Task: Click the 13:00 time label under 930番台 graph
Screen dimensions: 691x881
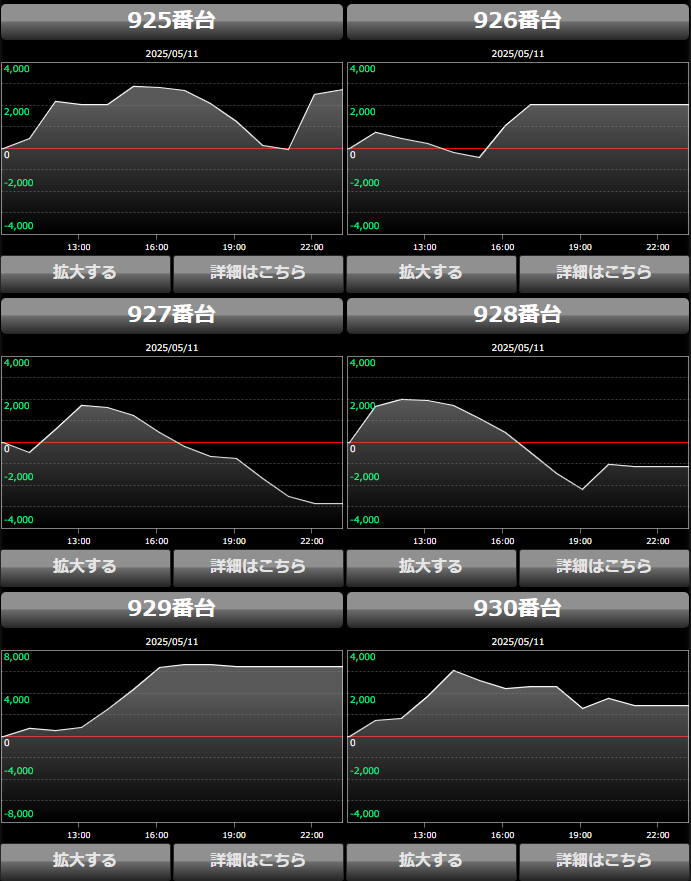Action: pos(425,835)
